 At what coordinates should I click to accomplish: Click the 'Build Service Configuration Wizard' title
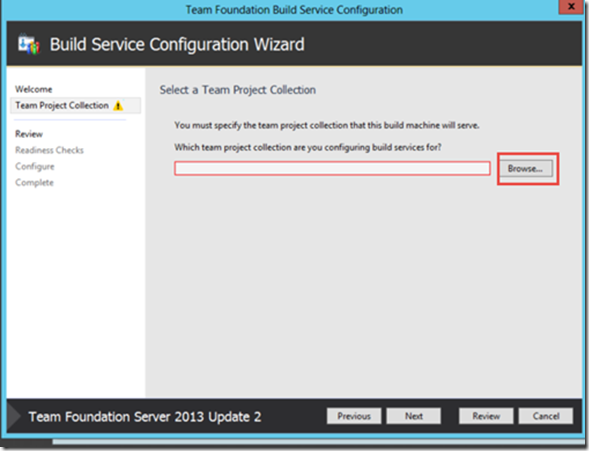pos(177,44)
